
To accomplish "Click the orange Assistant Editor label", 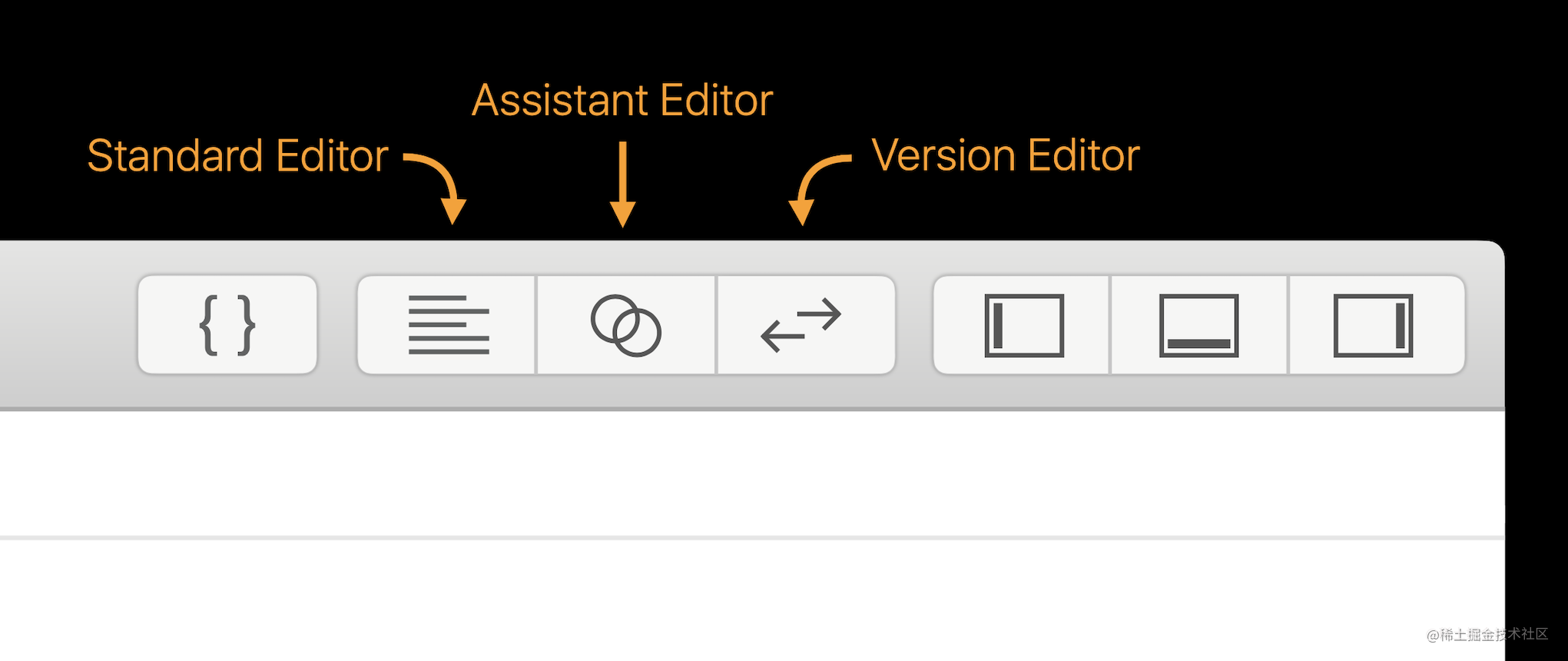I will pyautogui.click(x=622, y=101).
